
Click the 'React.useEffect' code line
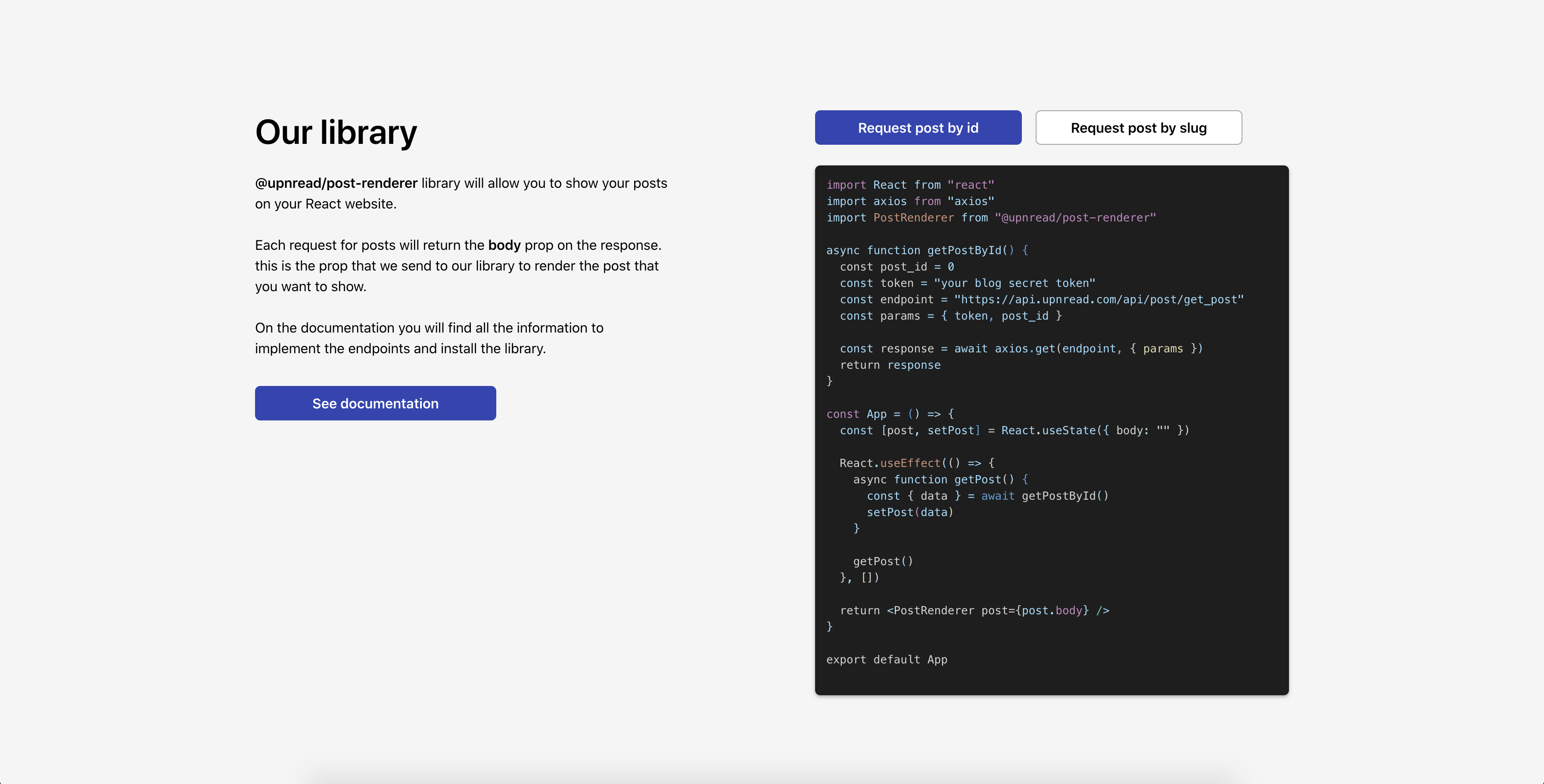(x=916, y=464)
